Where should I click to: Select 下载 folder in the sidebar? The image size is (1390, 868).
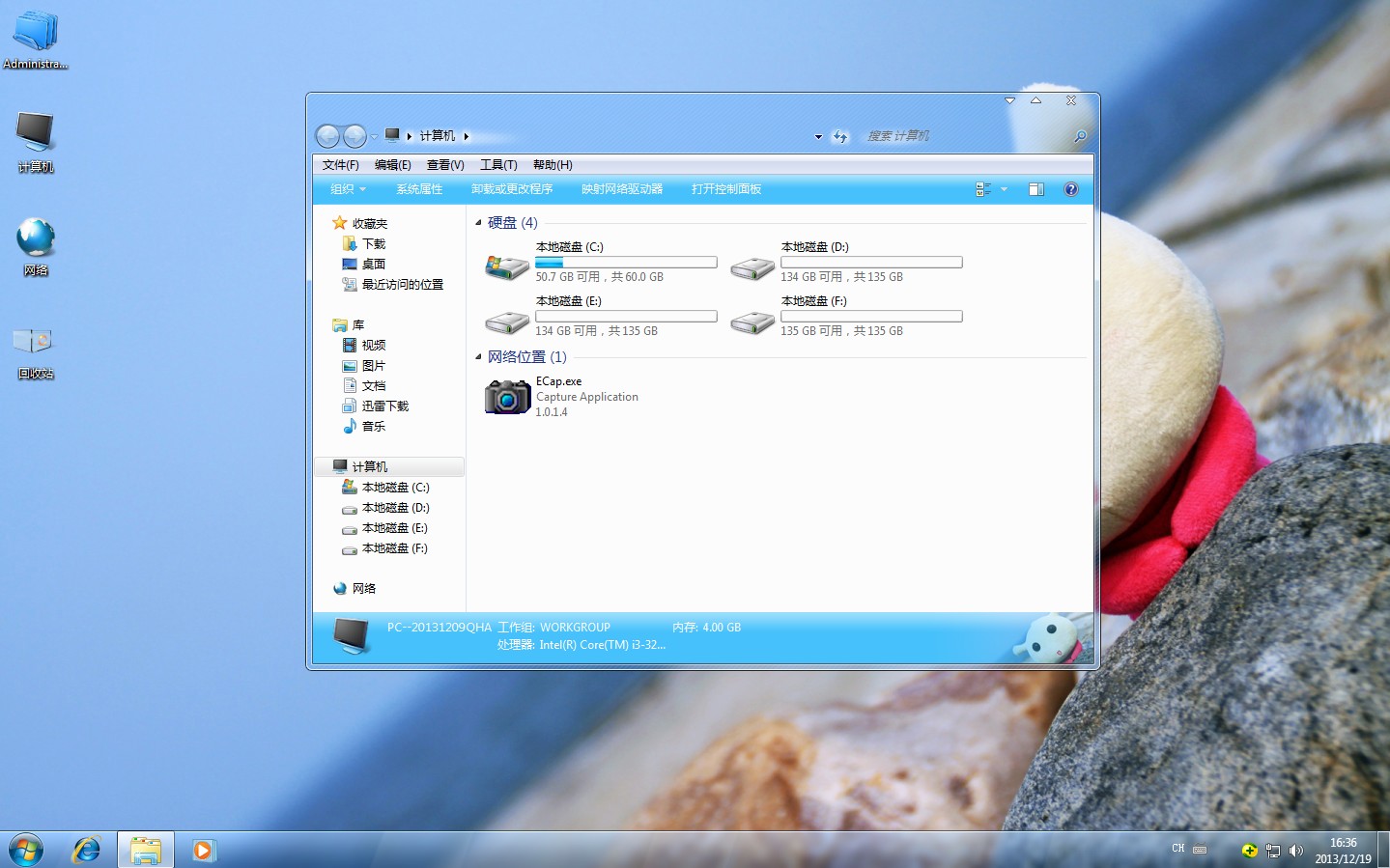point(373,243)
